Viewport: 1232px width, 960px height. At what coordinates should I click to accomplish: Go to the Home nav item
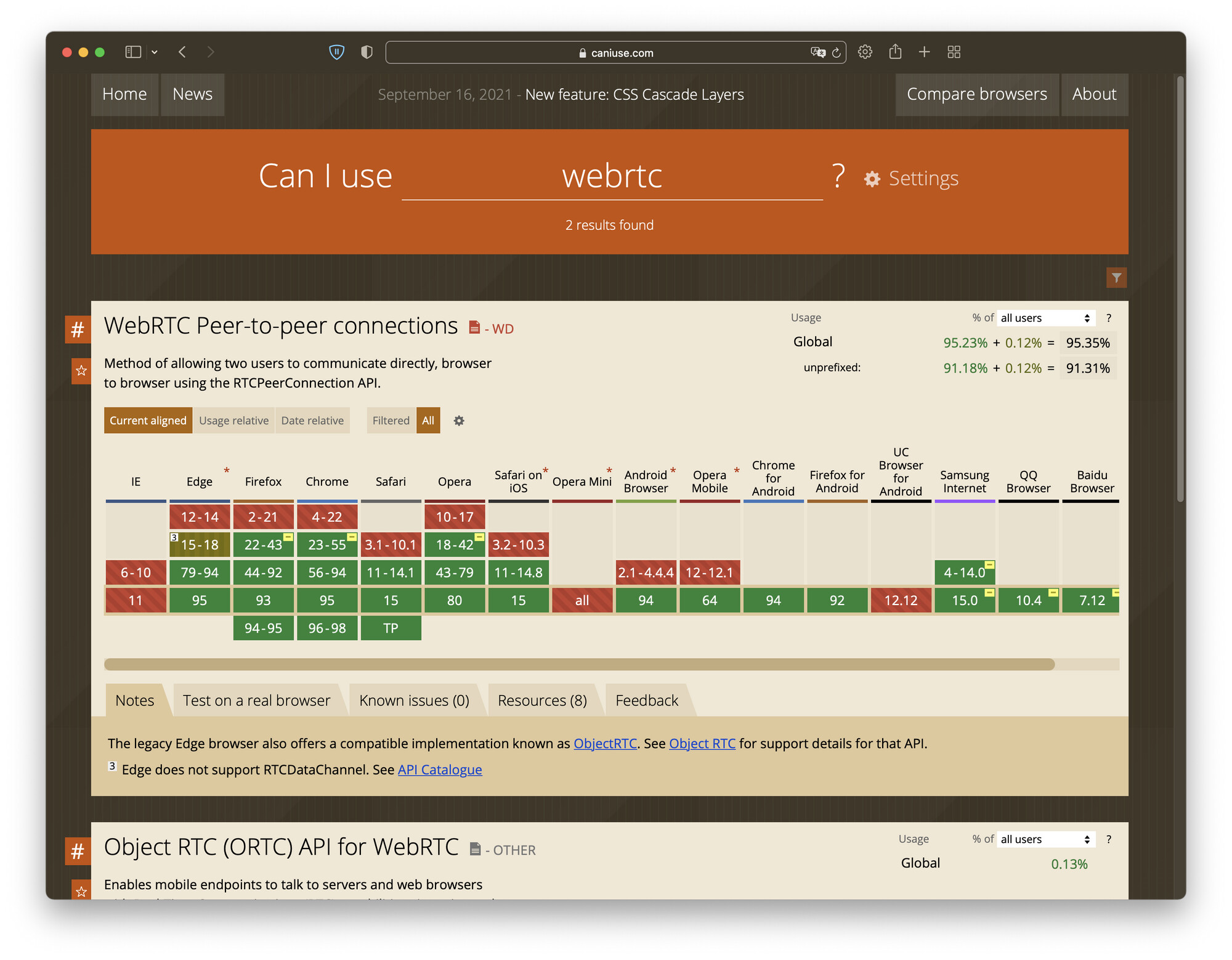[124, 94]
